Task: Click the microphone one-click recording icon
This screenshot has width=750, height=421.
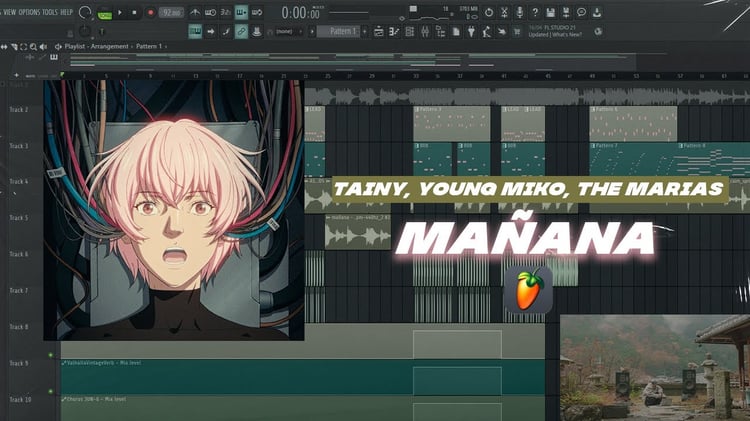Action: (x=519, y=12)
